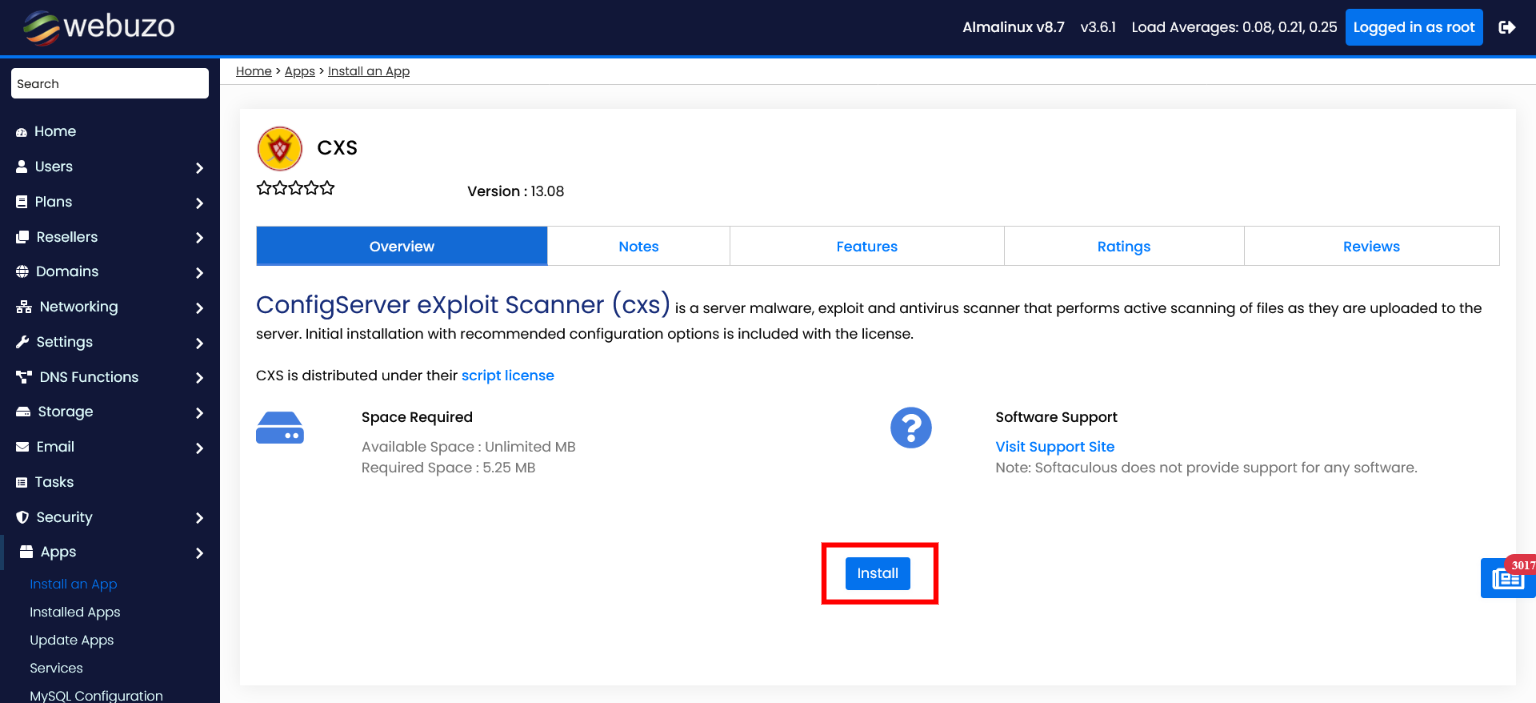Select the Reviews tab
Viewport: 1536px width, 703px height.
[x=1371, y=246]
